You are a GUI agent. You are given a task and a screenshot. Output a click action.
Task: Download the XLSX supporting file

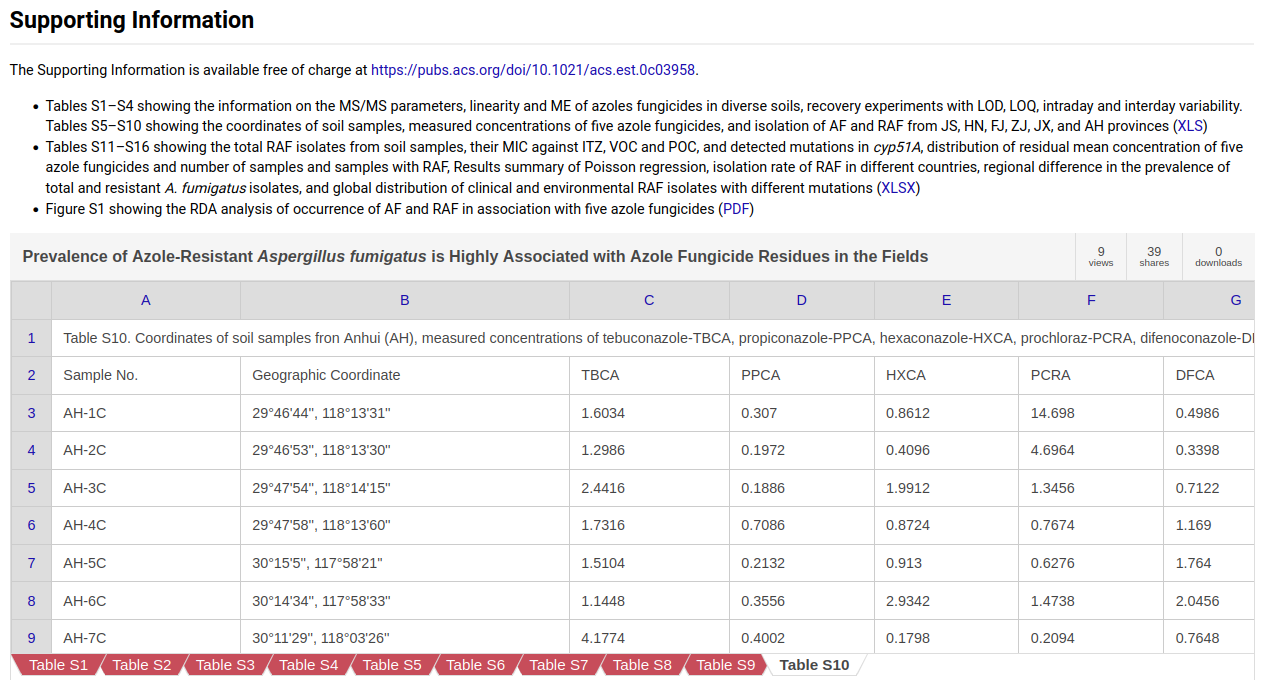[x=899, y=188]
